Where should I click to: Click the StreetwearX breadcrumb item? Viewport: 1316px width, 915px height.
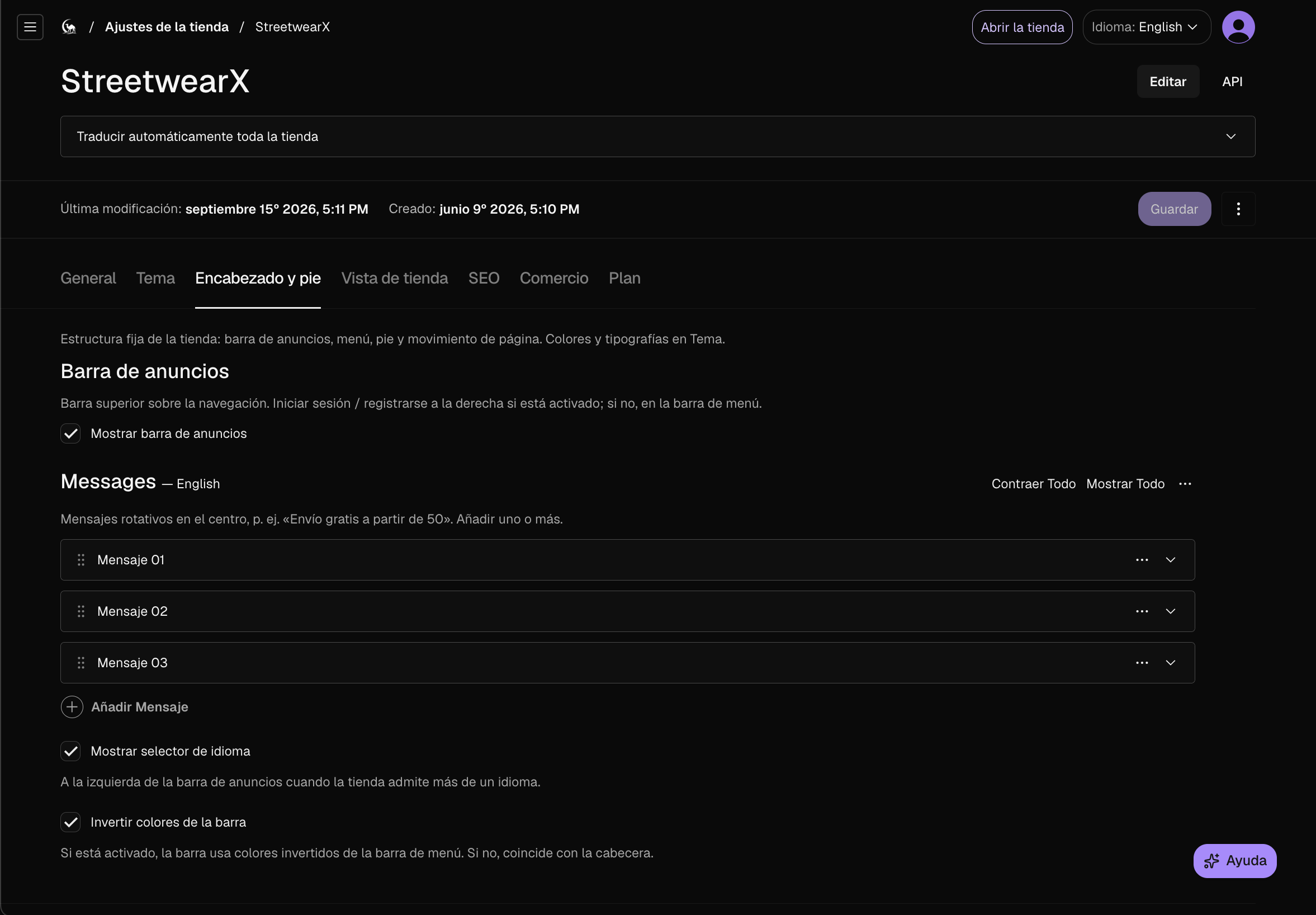pyautogui.click(x=292, y=27)
